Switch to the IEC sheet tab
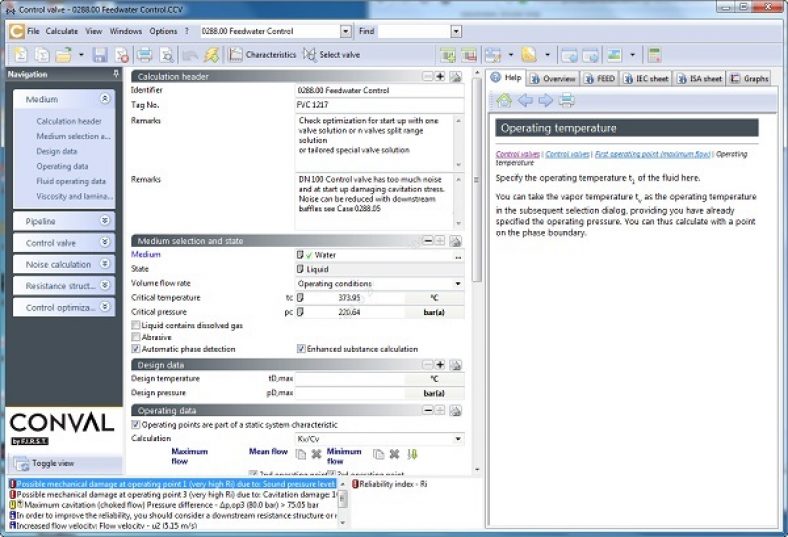 point(646,78)
